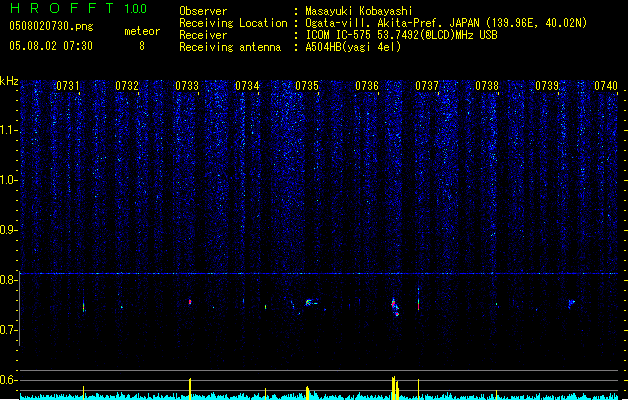Click the meteor echo just after 0731

[x=83, y=306]
